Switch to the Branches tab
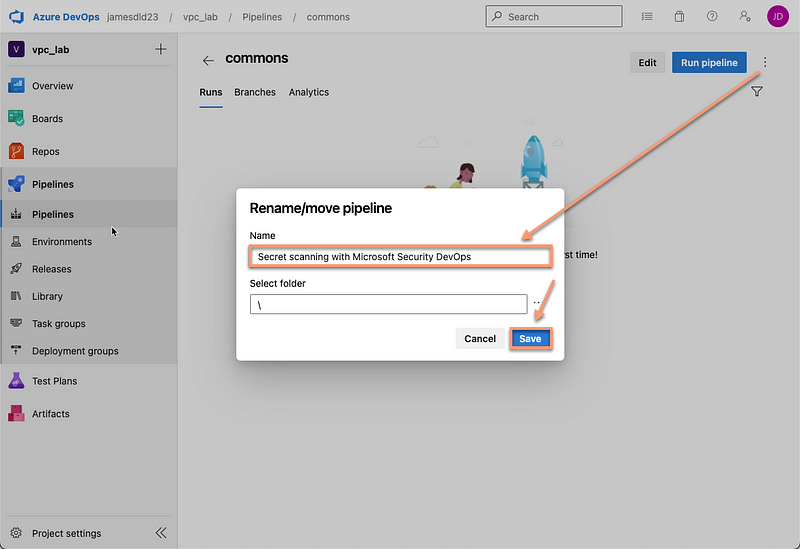This screenshot has height=549, width=800. [255, 92]
